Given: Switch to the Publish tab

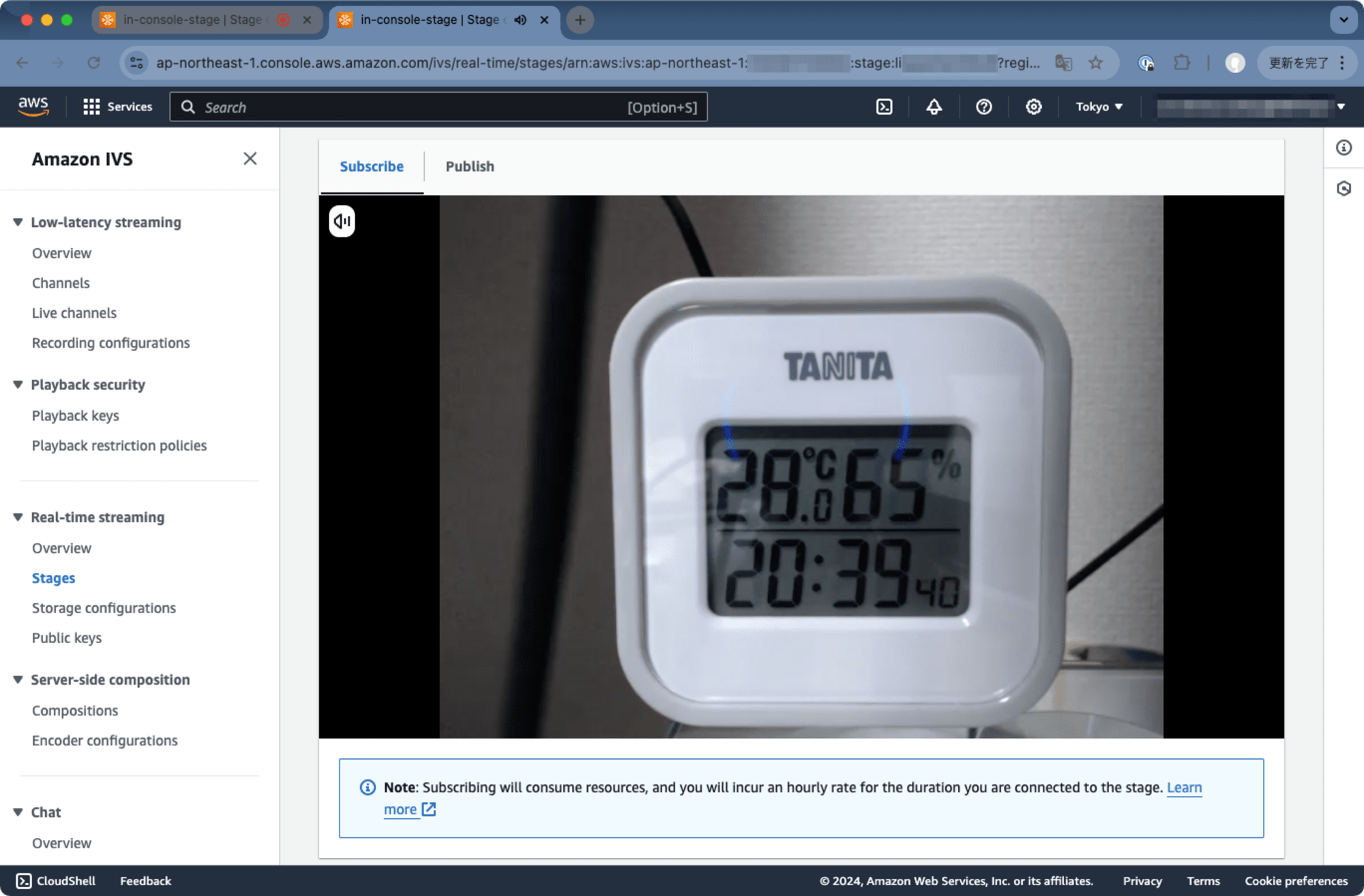Looking at the screenshot, I should (470, 166).
